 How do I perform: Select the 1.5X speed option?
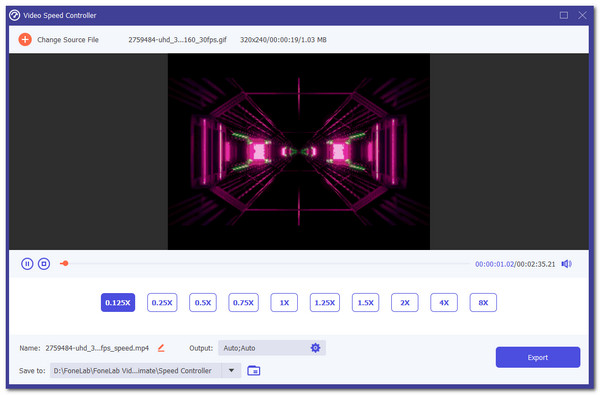(x=365, y=303)
